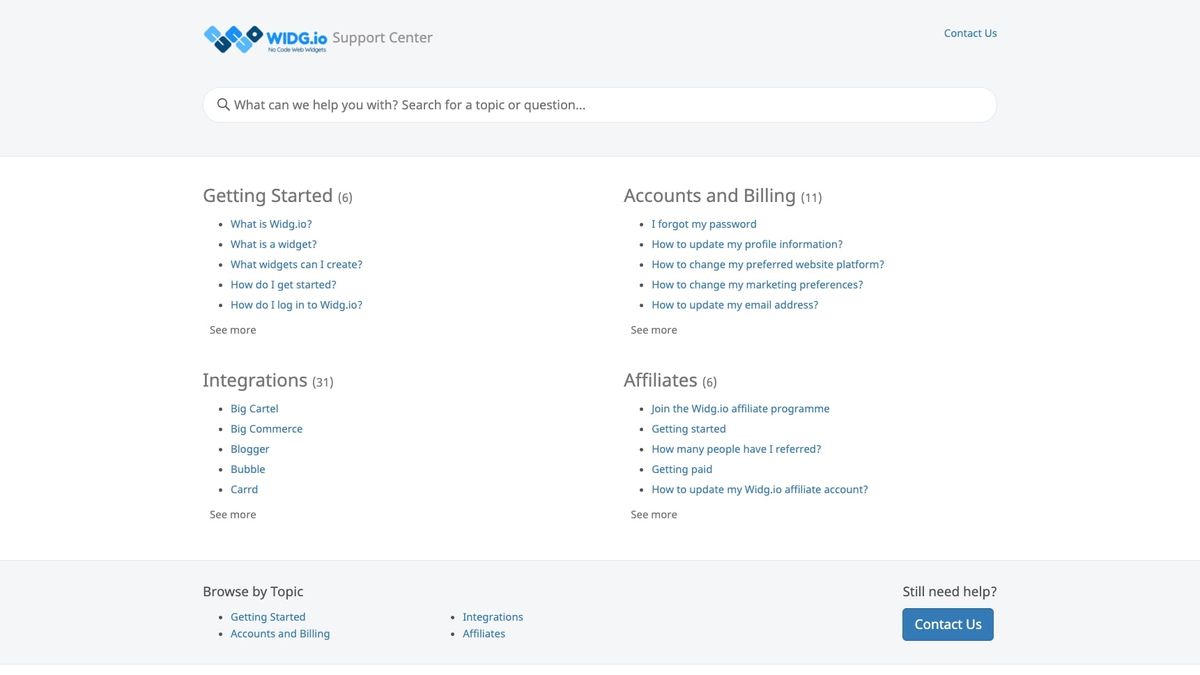
Task: Expand more Getting Started articles via See more
Action: tap(232, 329)
